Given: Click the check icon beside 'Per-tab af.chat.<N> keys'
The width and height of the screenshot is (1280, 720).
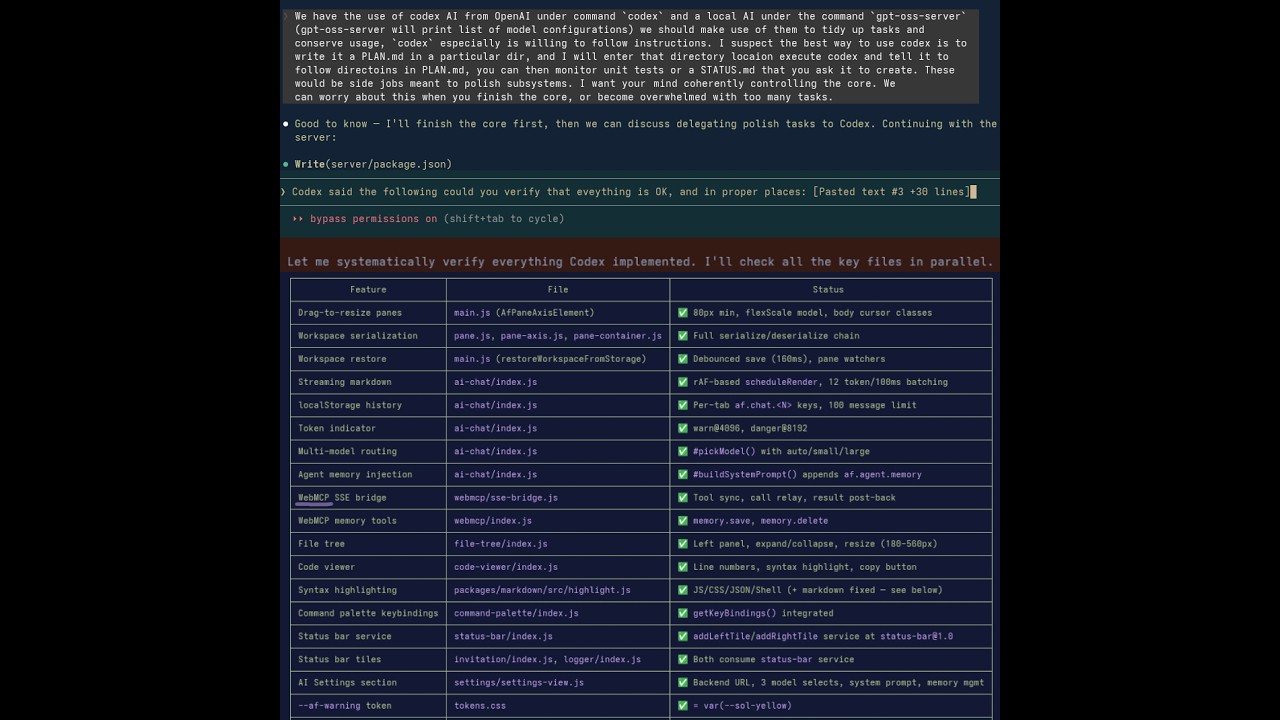Looking at the screenshot, I should [x=683, y=404].
